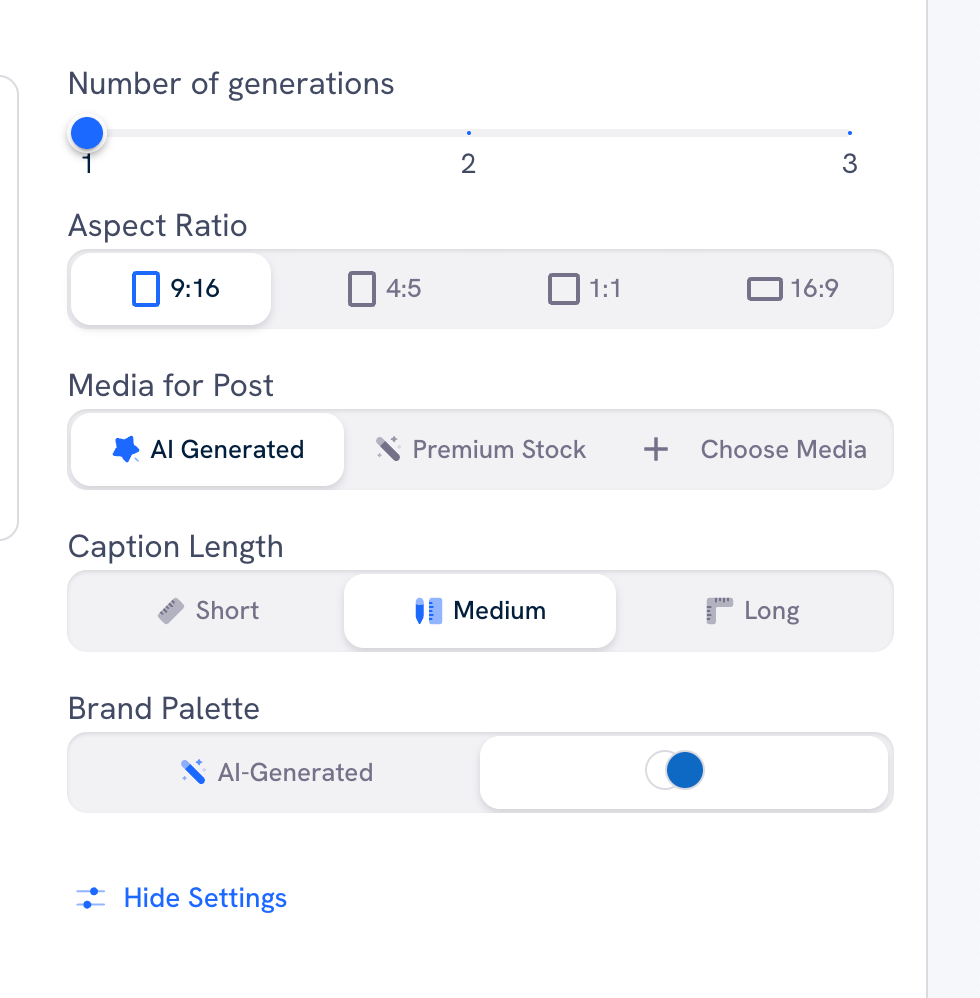The image size is (980, 998).
Task: Select Short caption length
Action: click(x=207, y=610)
